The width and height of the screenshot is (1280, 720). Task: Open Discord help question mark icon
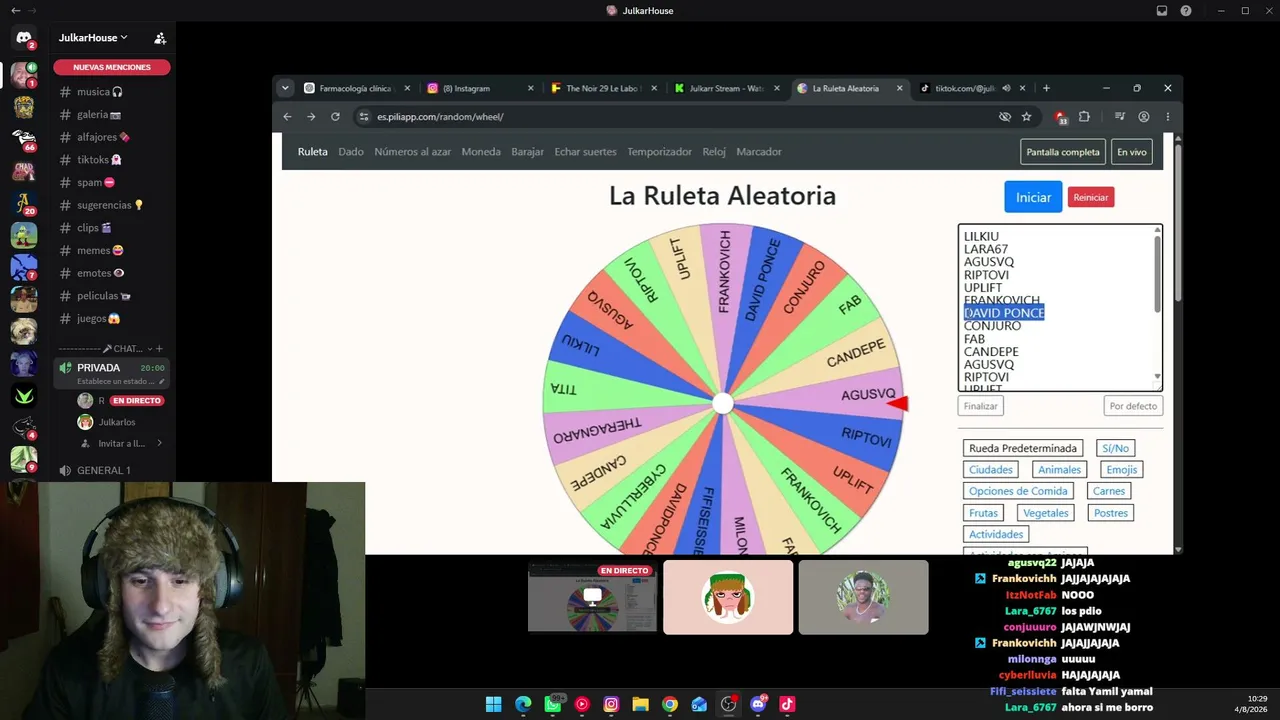pyautogui.click(x=1186, y=11)
